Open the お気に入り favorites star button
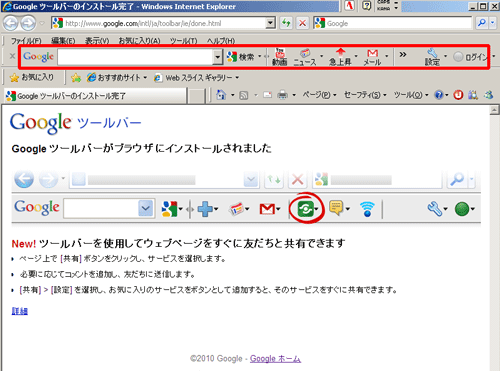 point(32,77)
